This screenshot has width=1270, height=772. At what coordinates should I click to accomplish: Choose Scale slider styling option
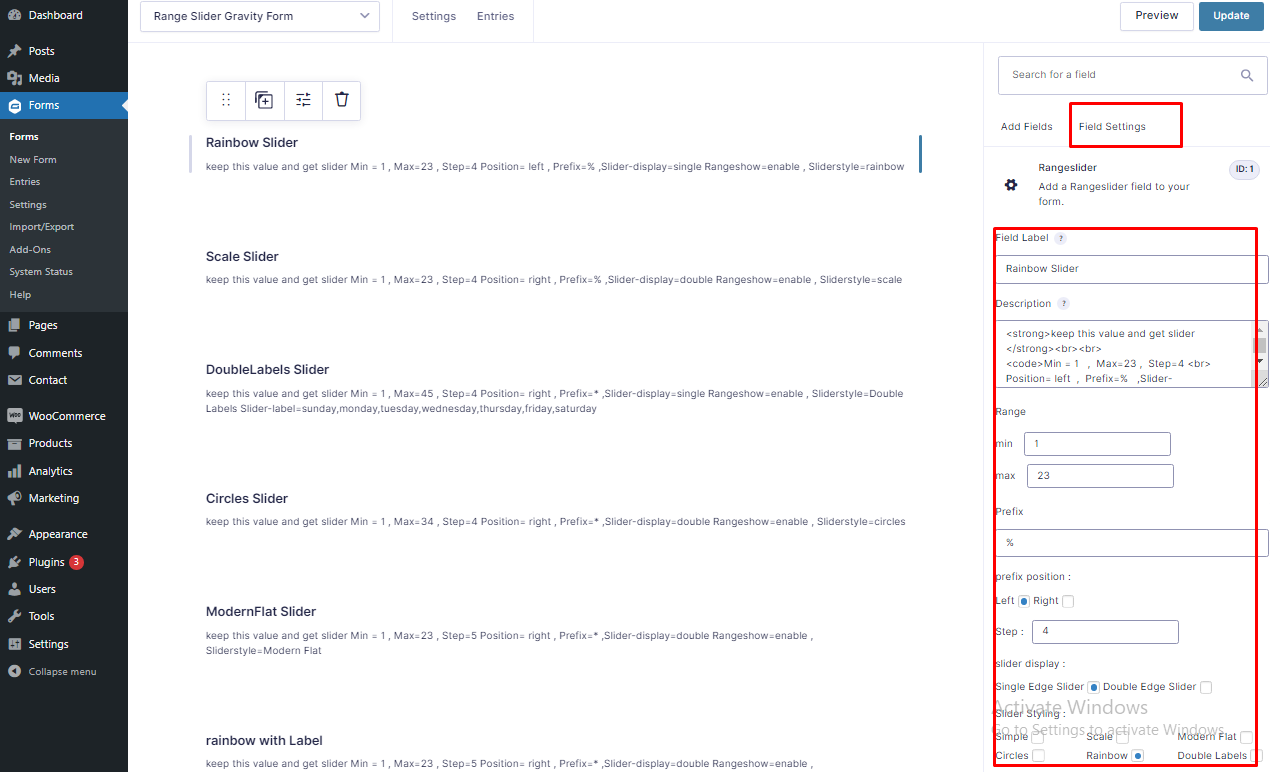(x=1122, y=737)
